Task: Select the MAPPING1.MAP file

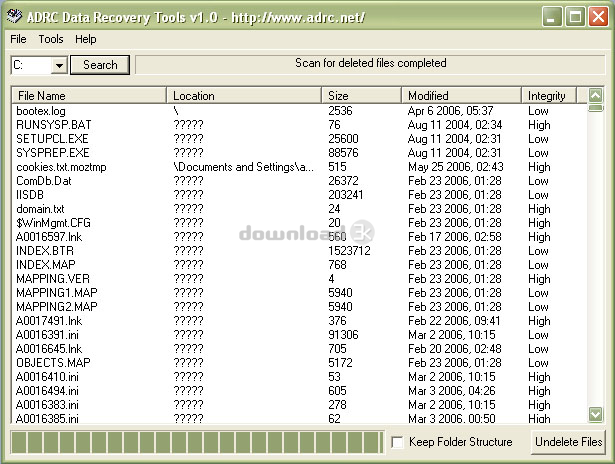Action: point(56,293)
